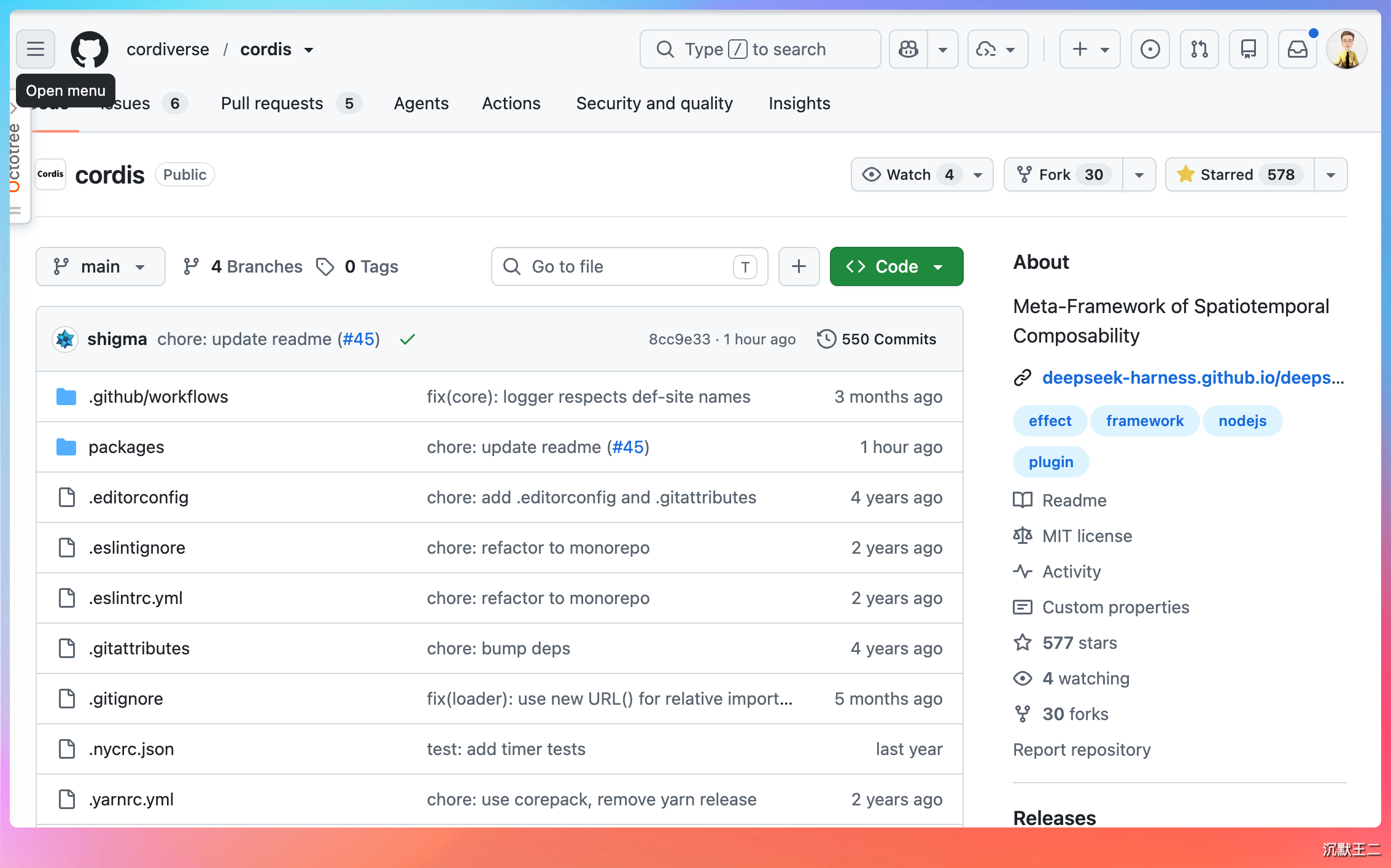The width and height of the screenshot is (1391, 868).
Task: Click the .editorconfig file icon
Action: (66, 497)
